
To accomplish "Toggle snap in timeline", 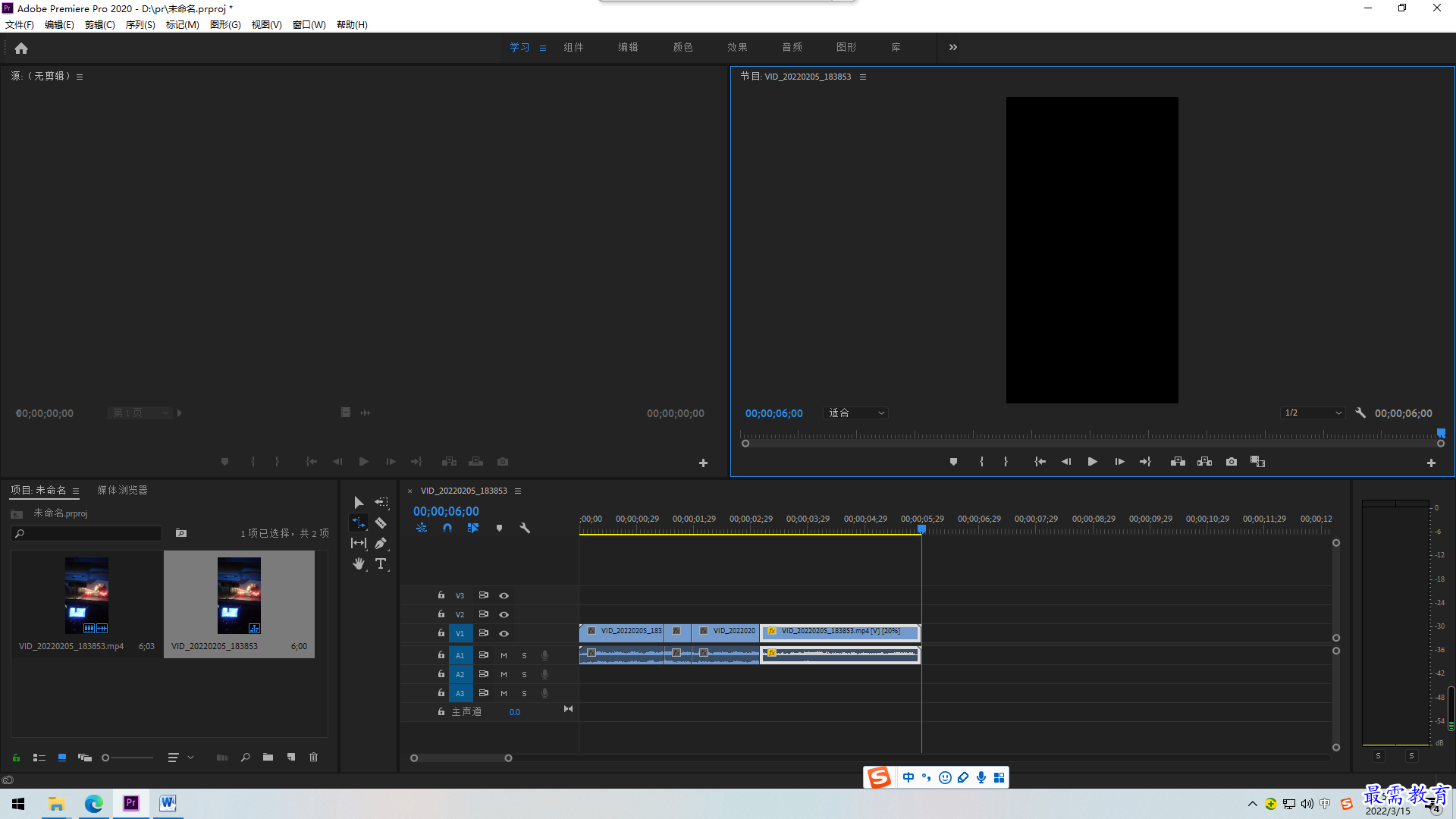I will click(447, 528).
